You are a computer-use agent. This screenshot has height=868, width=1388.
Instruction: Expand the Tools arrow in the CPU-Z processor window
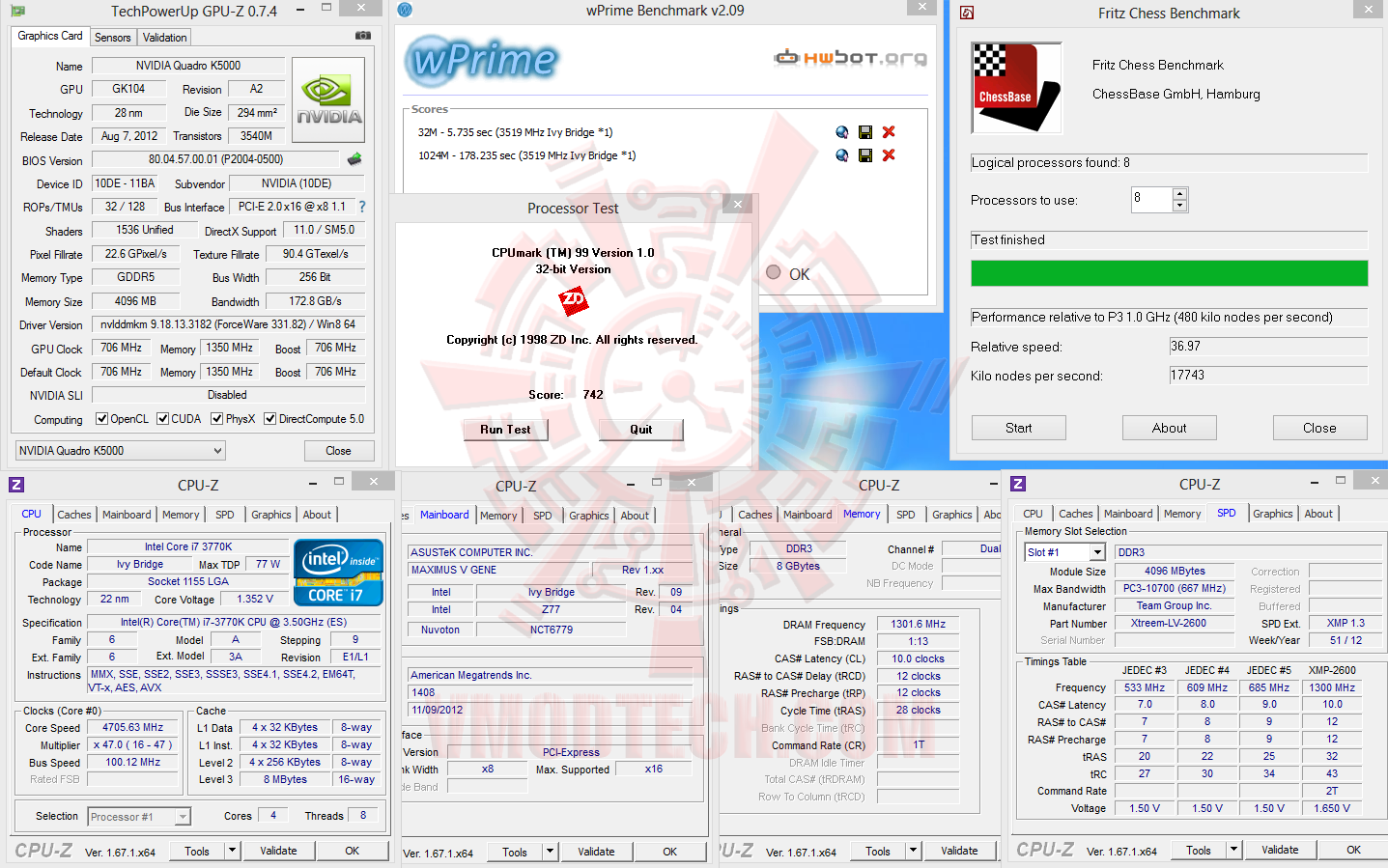click(232, 851)
